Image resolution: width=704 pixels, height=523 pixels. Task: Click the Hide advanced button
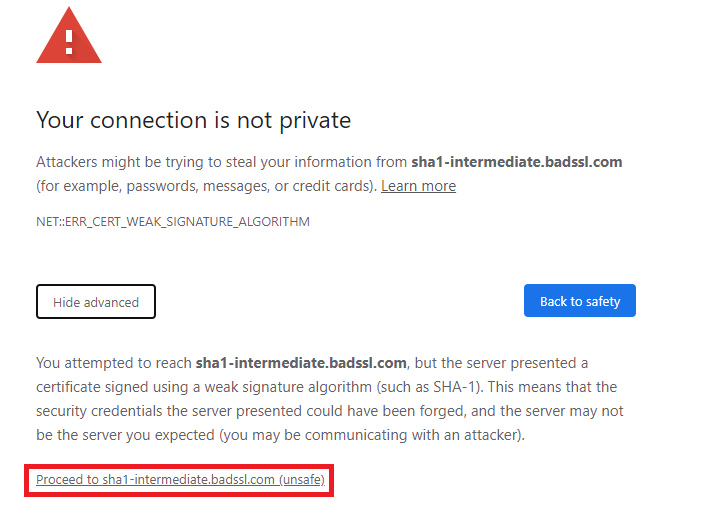click(96, 302)
